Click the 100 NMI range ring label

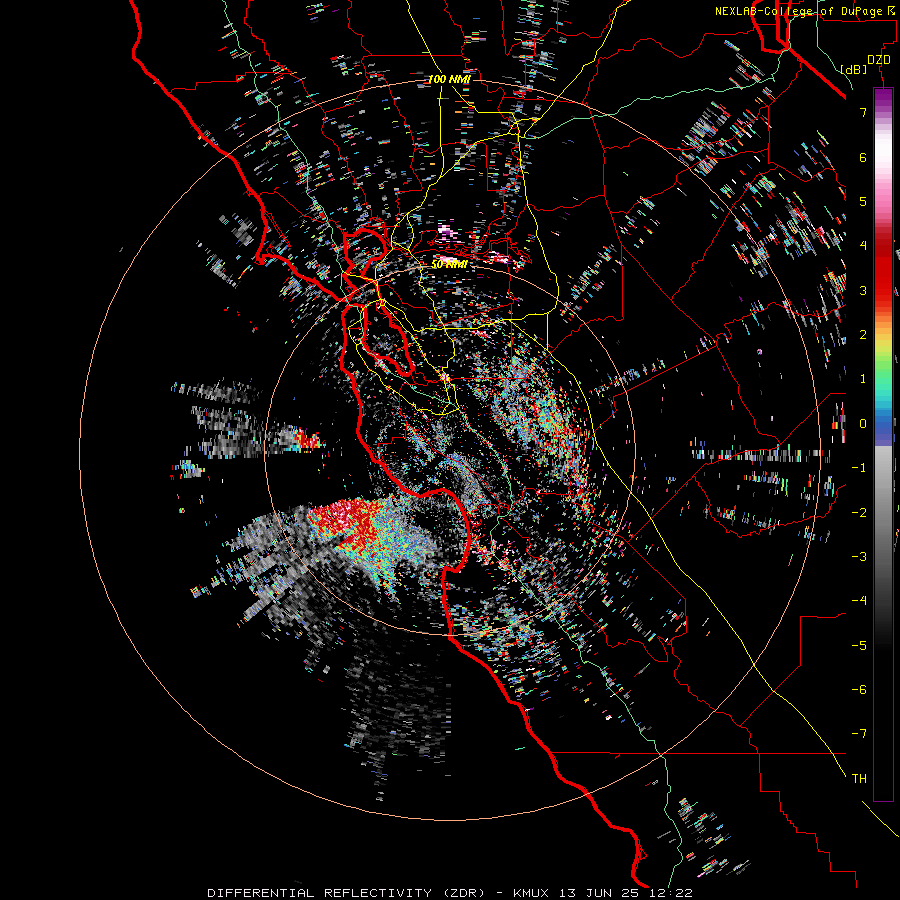[449, 79]
